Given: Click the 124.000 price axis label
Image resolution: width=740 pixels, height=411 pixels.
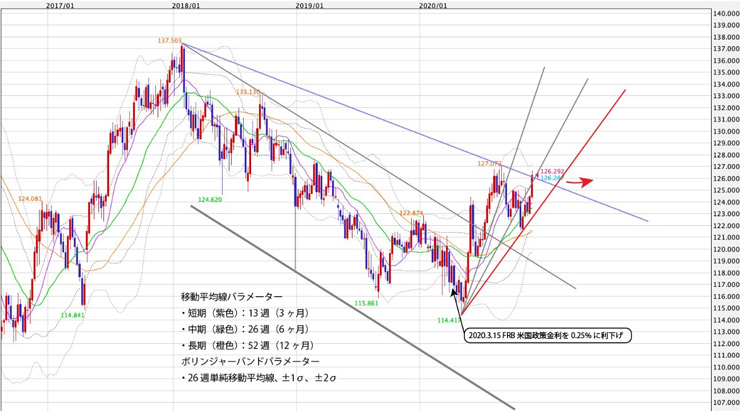Looking at the screenshot, I should (x=727, y=202).
